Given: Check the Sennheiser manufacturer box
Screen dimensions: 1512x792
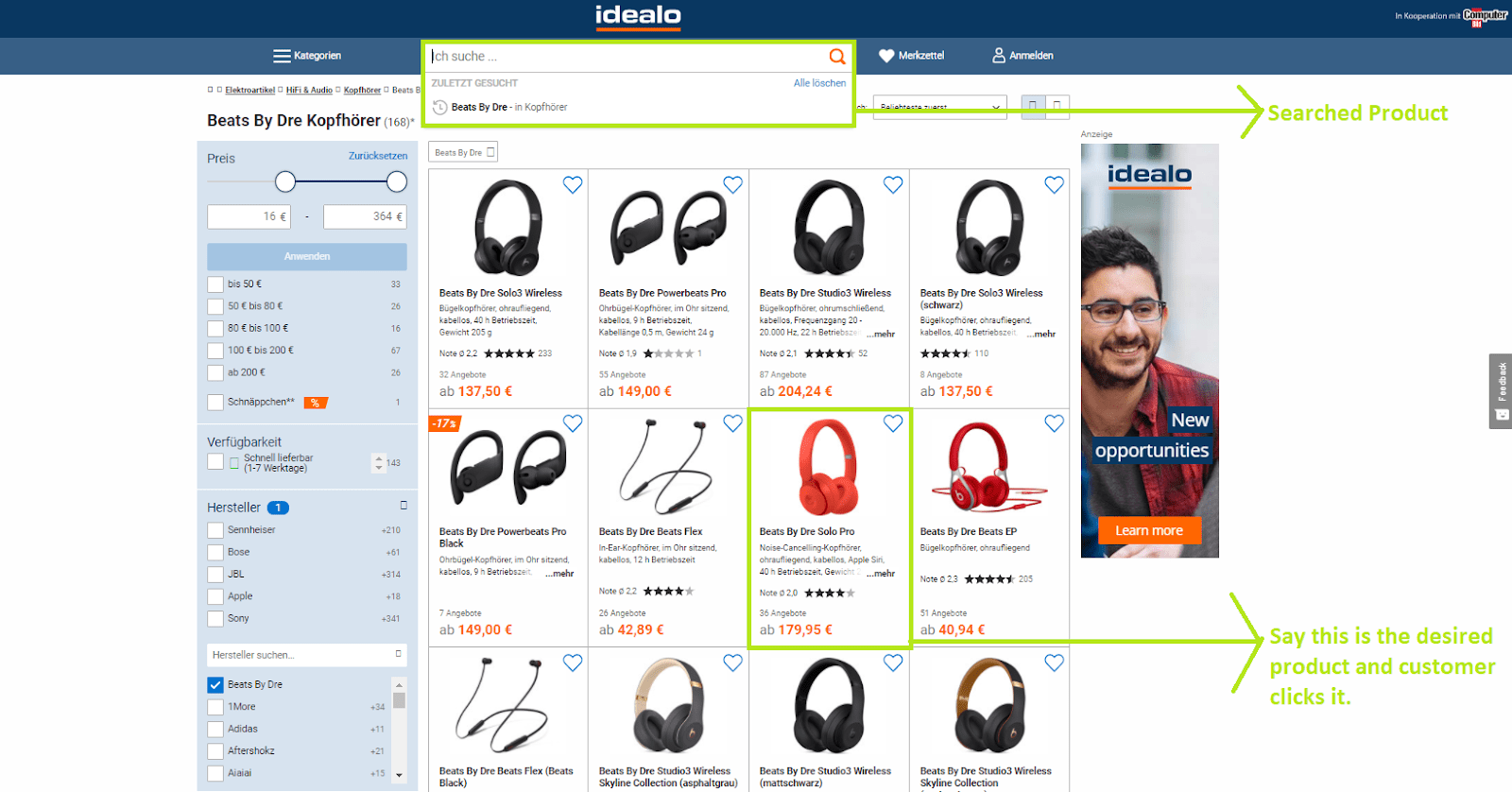Looking at the screenshot, I should coord(215,530).
